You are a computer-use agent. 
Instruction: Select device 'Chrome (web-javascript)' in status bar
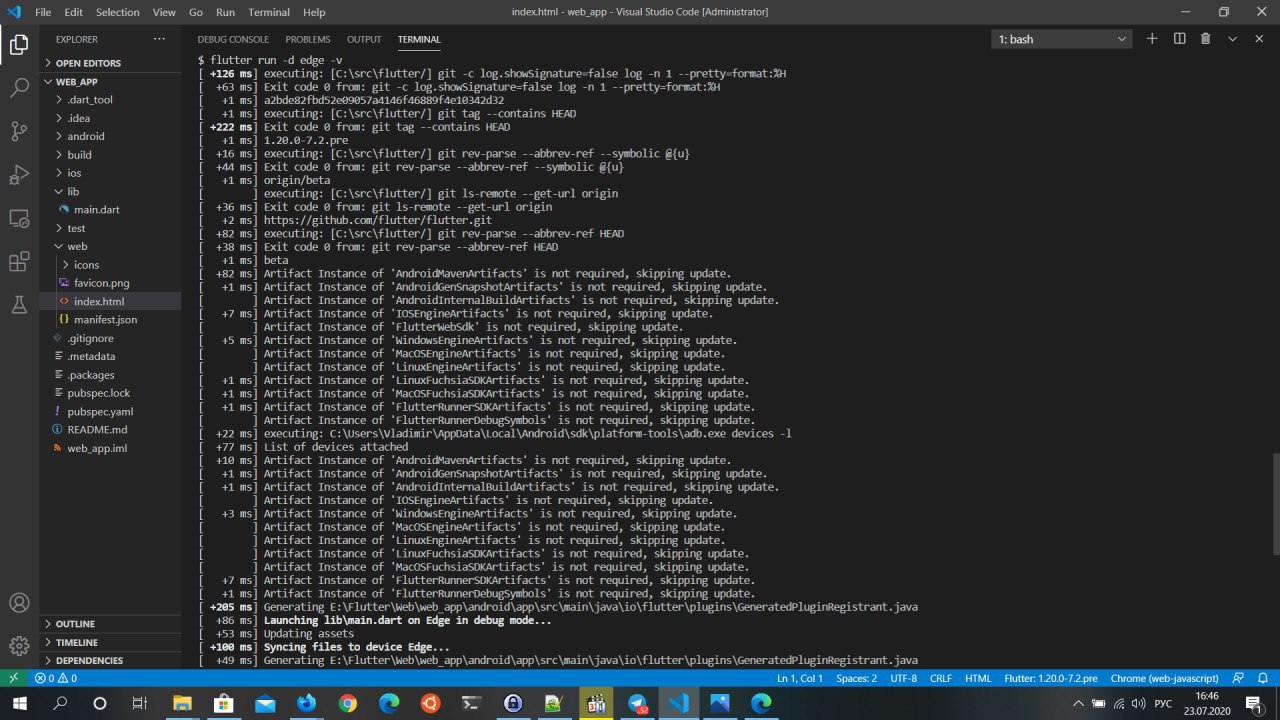1164,678
